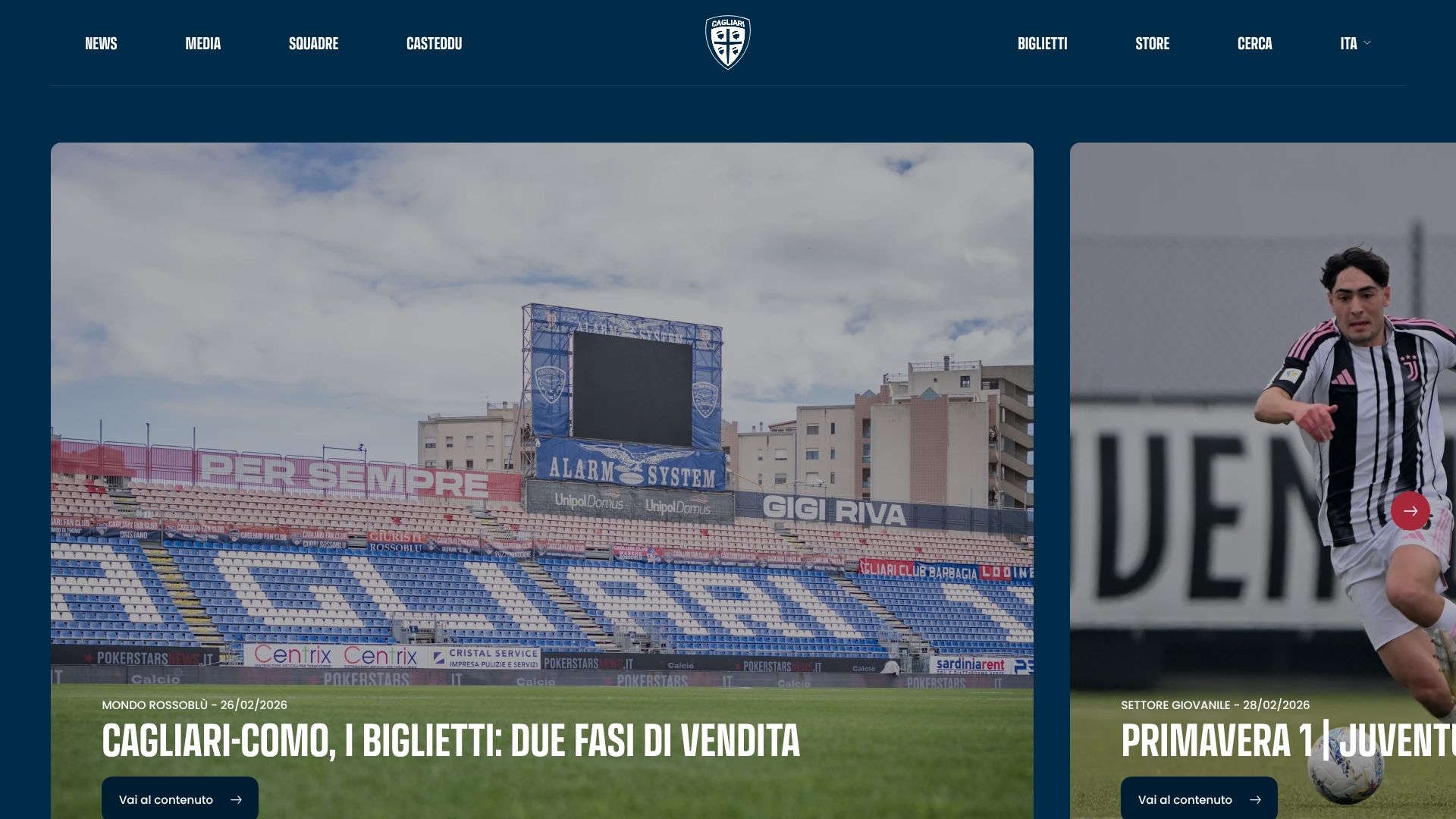The height and width of the screenshot is (819, 1456).
Task: Expand the ITA language chevron
Action: point(1367,43)
